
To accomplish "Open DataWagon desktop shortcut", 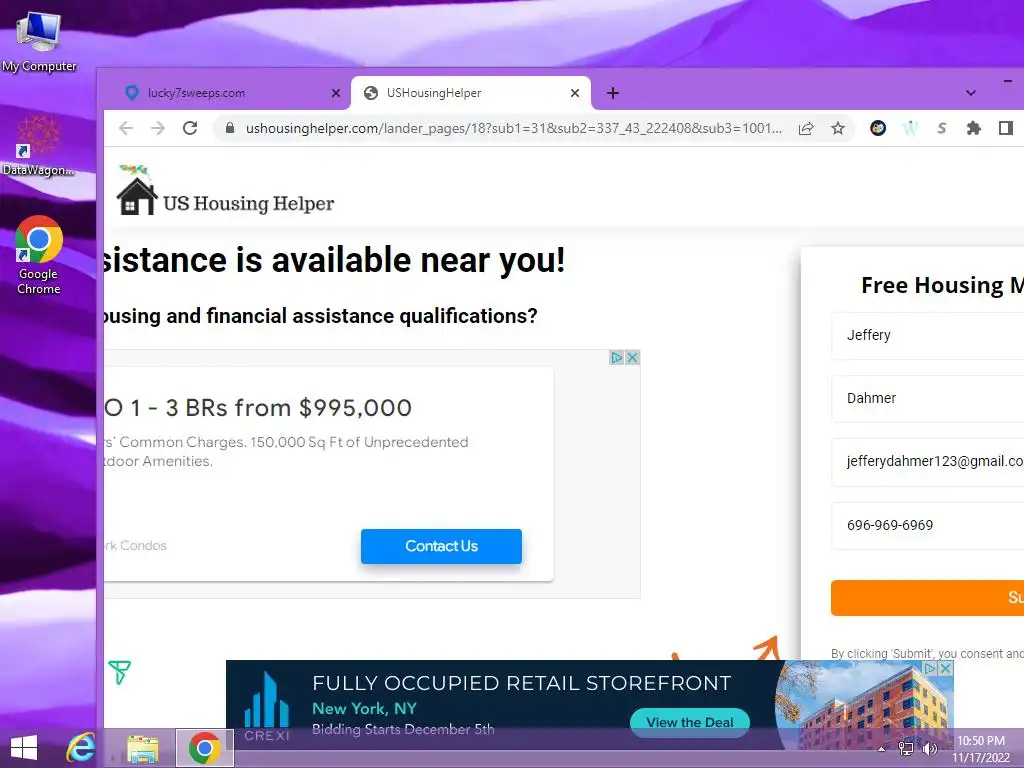I will [38, 146].
